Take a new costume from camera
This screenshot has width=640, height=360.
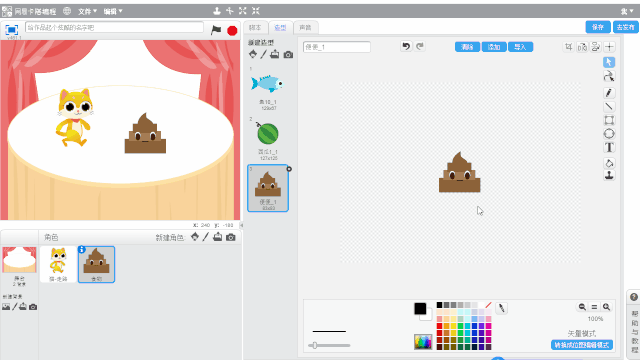[x=288, y=55]
